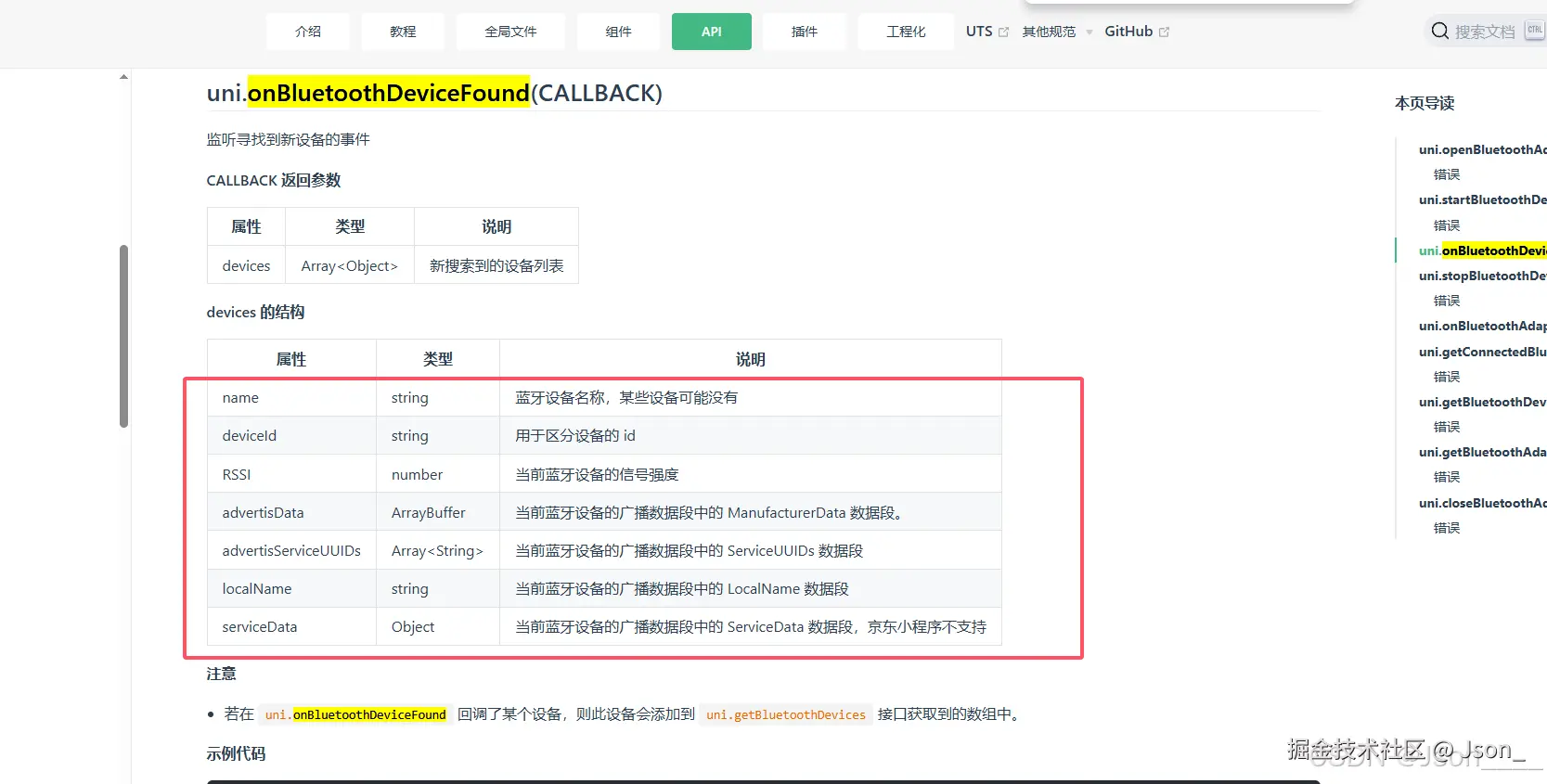Click the Array<Object> type cell
Image resolution: width=1547 pixels, height=784 pixels.
pyautogui.click(x=350, y=265)
